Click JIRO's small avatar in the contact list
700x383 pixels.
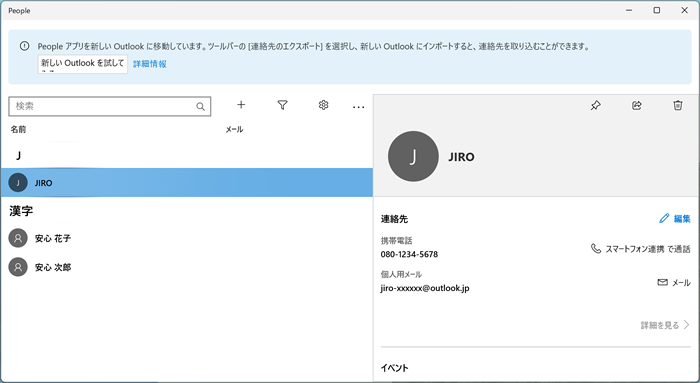[18, 183]
